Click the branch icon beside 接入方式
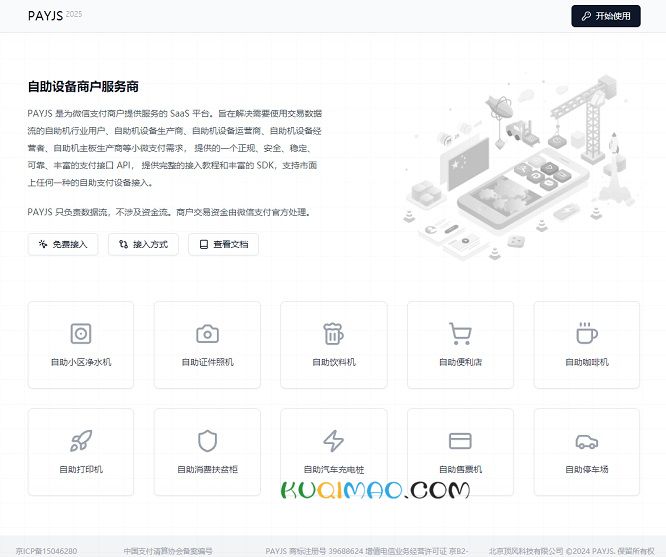Screen dimensions: 666x557 123,244
